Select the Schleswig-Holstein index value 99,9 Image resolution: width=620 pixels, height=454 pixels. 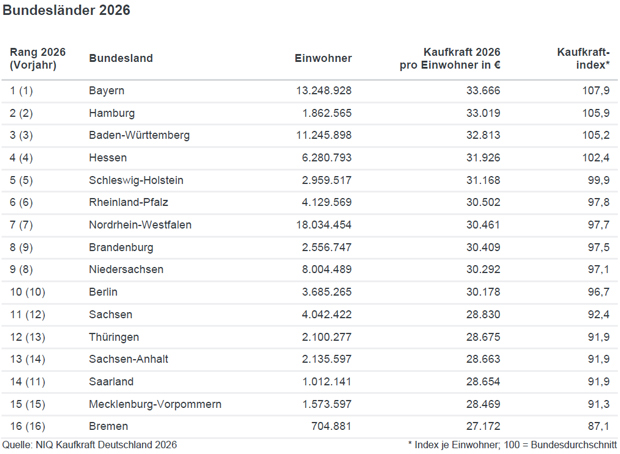[596, 180]
